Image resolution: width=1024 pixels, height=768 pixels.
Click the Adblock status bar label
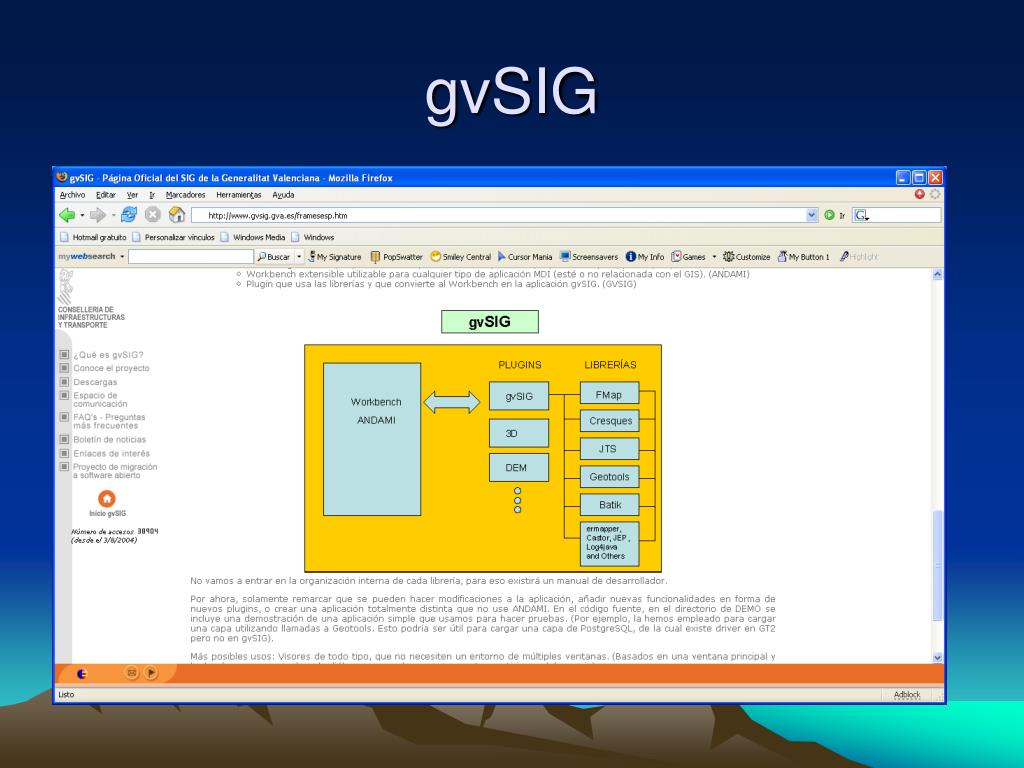click(907, 695)
